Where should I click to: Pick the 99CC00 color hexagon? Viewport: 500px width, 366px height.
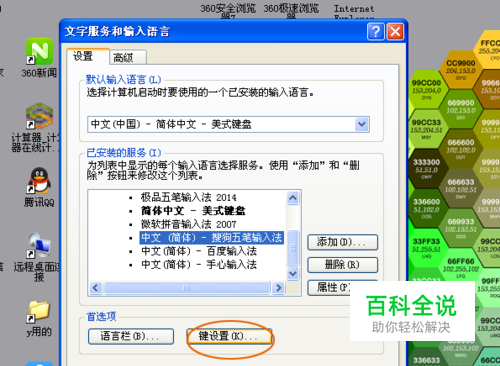click(426, 88)
